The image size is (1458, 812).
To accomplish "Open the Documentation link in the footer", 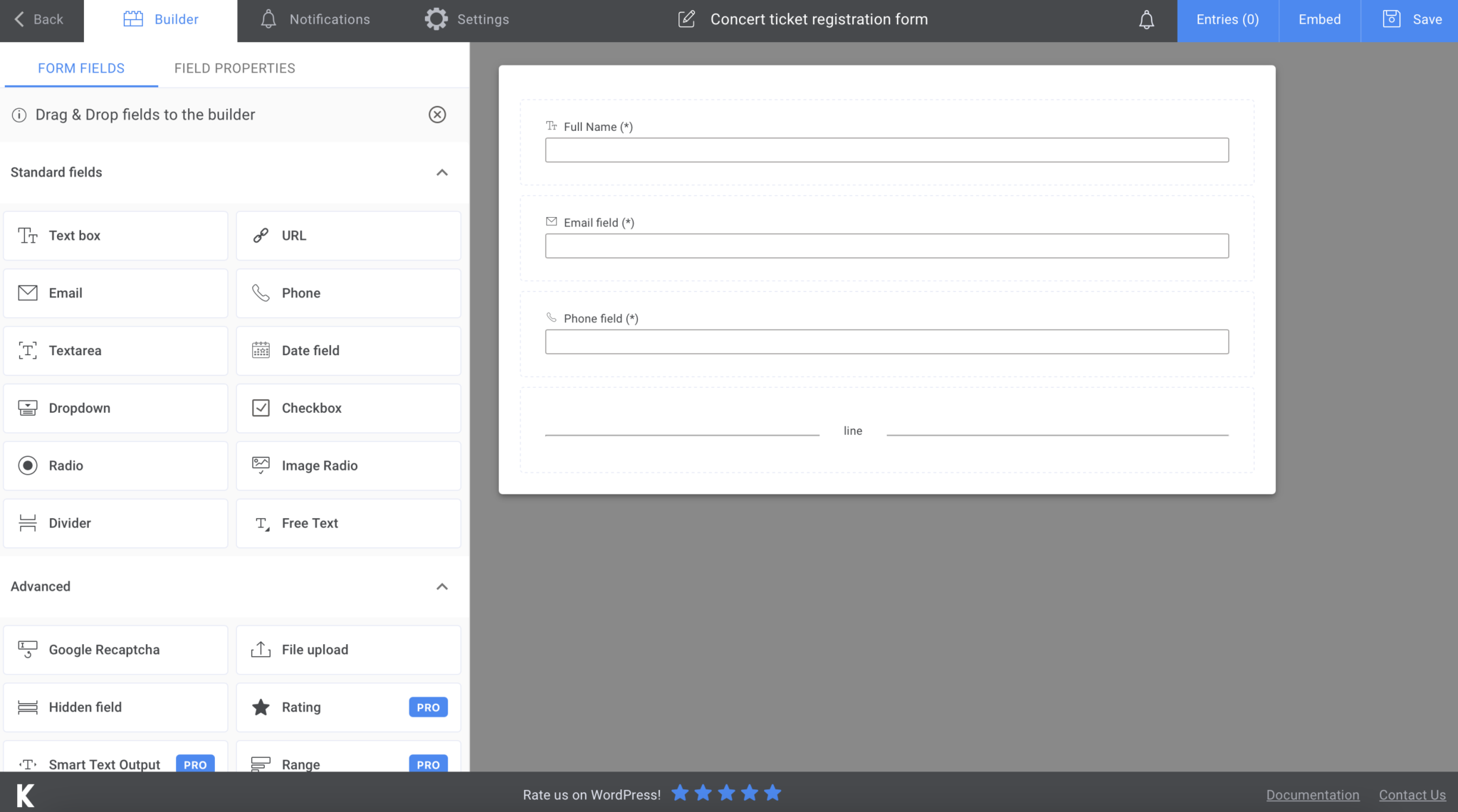I will (x=1312, y=795).
